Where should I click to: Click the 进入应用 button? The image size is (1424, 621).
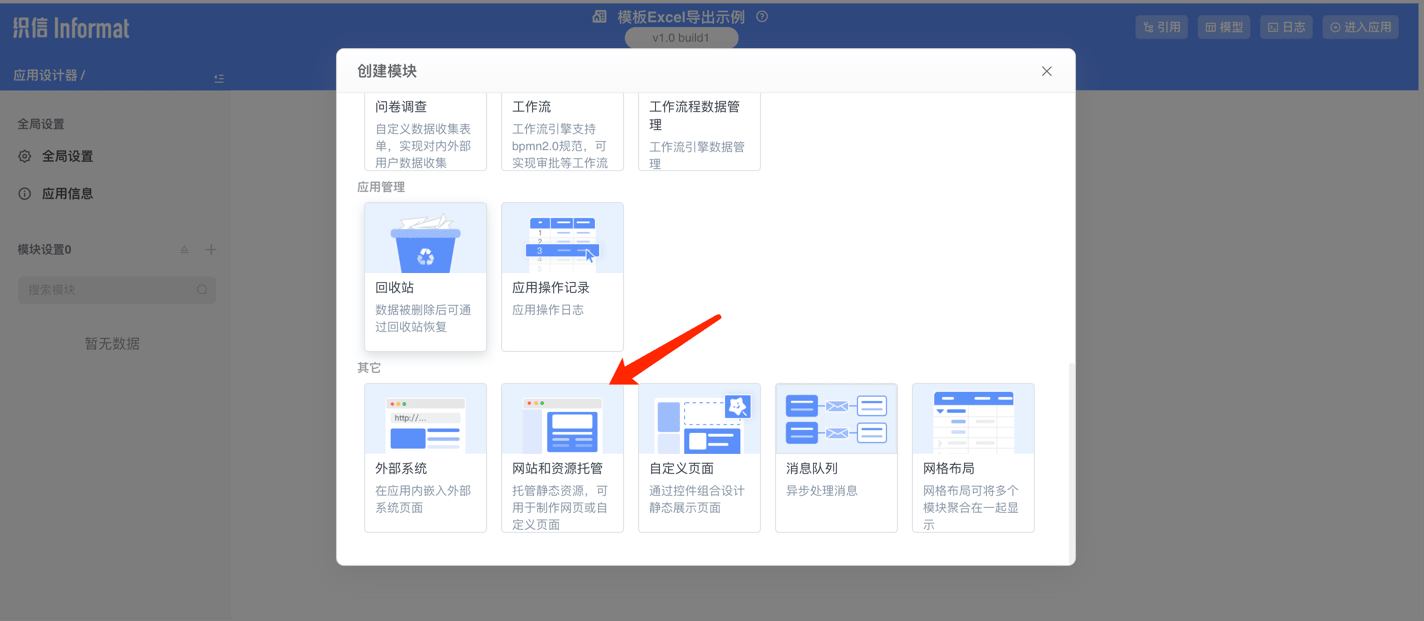pyautogui.click(x=1360, y=27)
